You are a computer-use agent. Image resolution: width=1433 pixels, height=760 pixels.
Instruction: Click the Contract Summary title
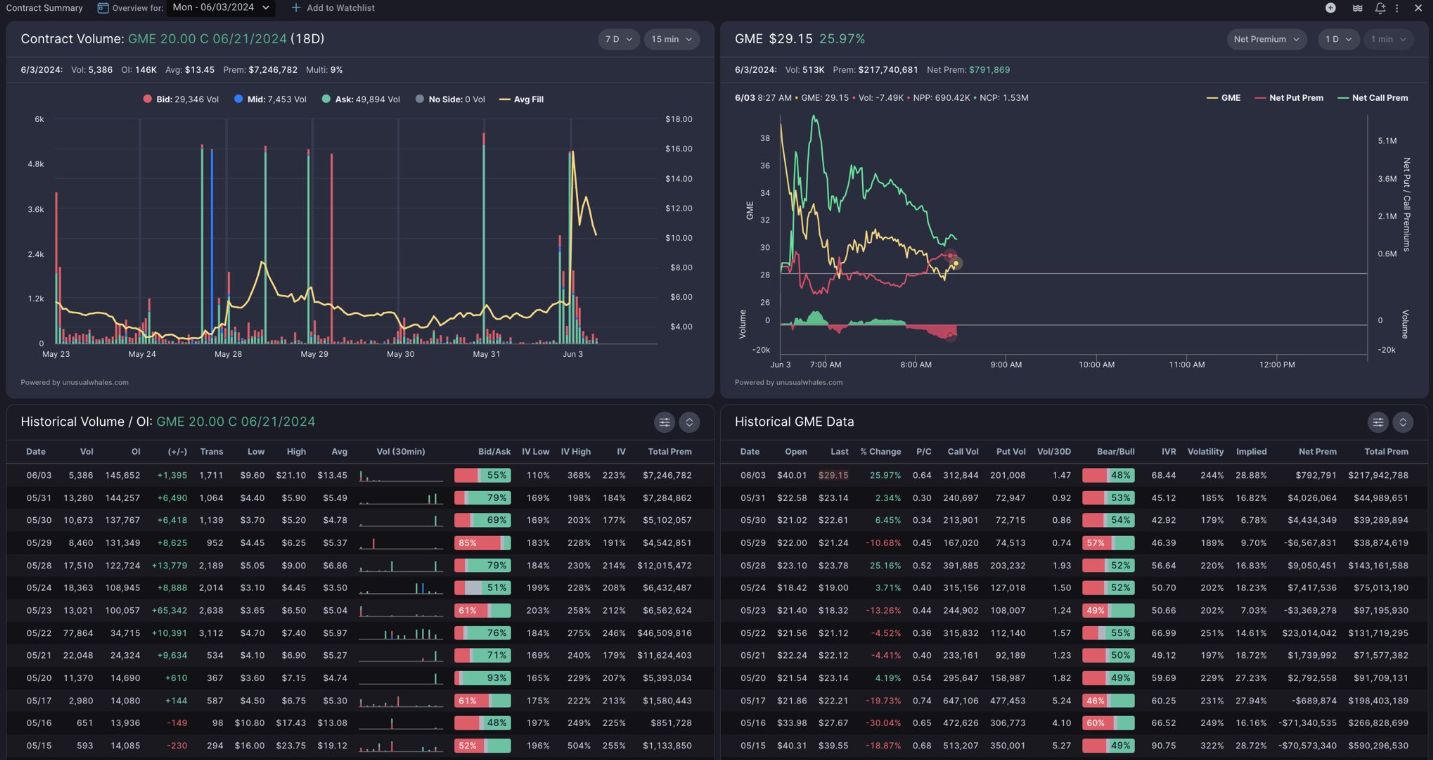pyautogui.click(x=44, y=8)
